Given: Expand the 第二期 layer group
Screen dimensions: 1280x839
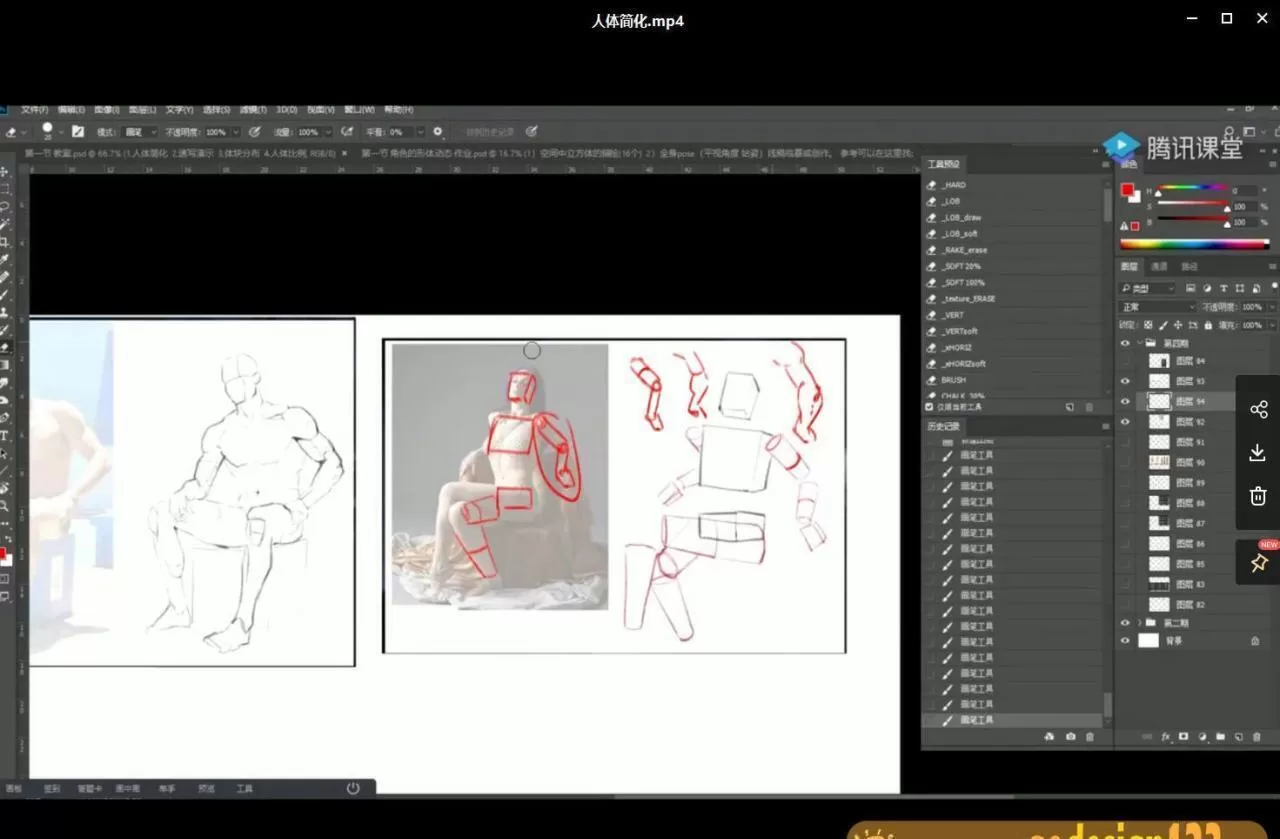Looking at the screenshot, I should click(1139, 623).
